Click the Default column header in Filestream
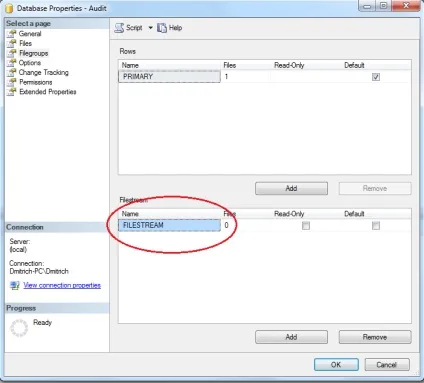Screen dimensions: 424x383 (354, 214)
